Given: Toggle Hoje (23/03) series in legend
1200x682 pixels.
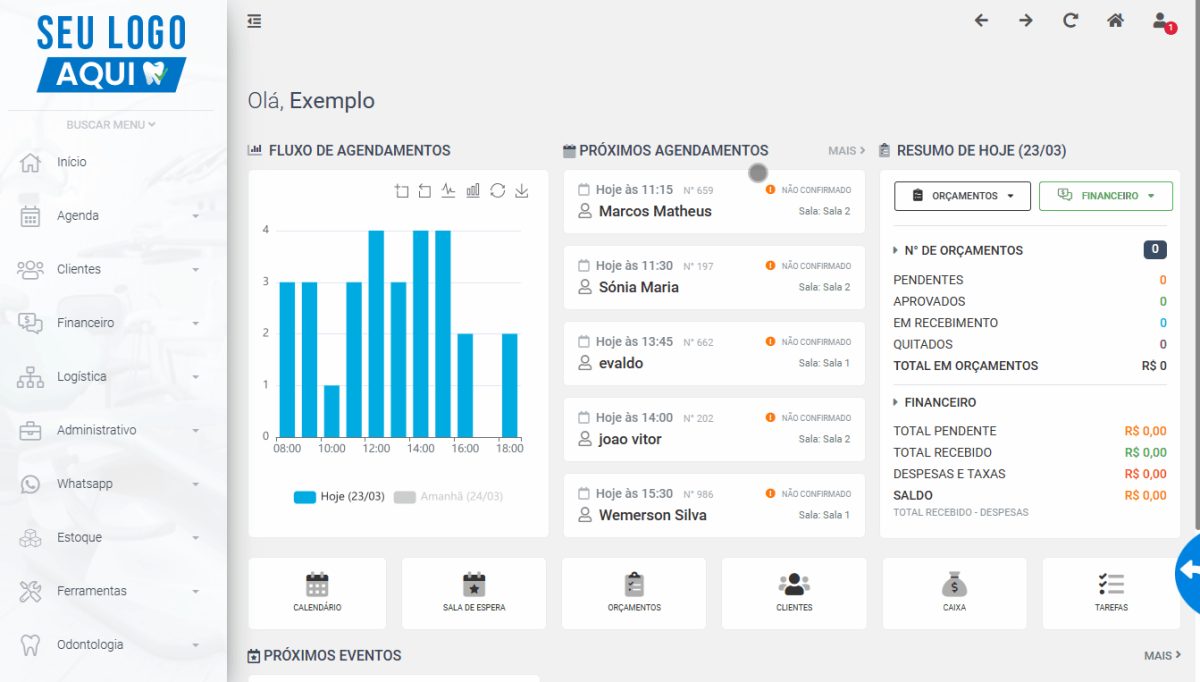Looking at the screenshot, I should [339, 497].
